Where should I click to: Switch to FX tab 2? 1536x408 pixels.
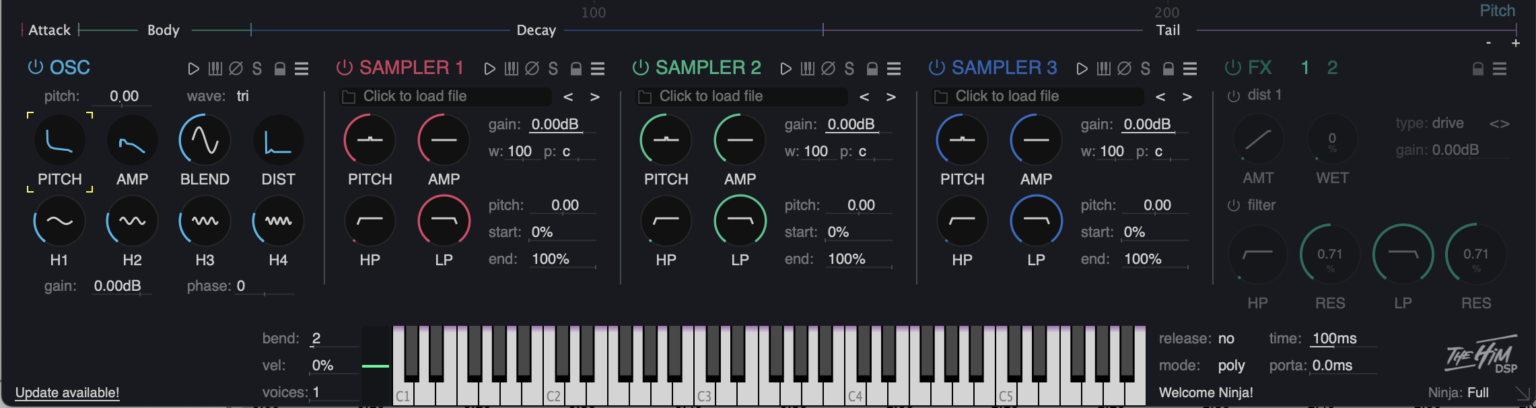click(x=1332, y=68)
